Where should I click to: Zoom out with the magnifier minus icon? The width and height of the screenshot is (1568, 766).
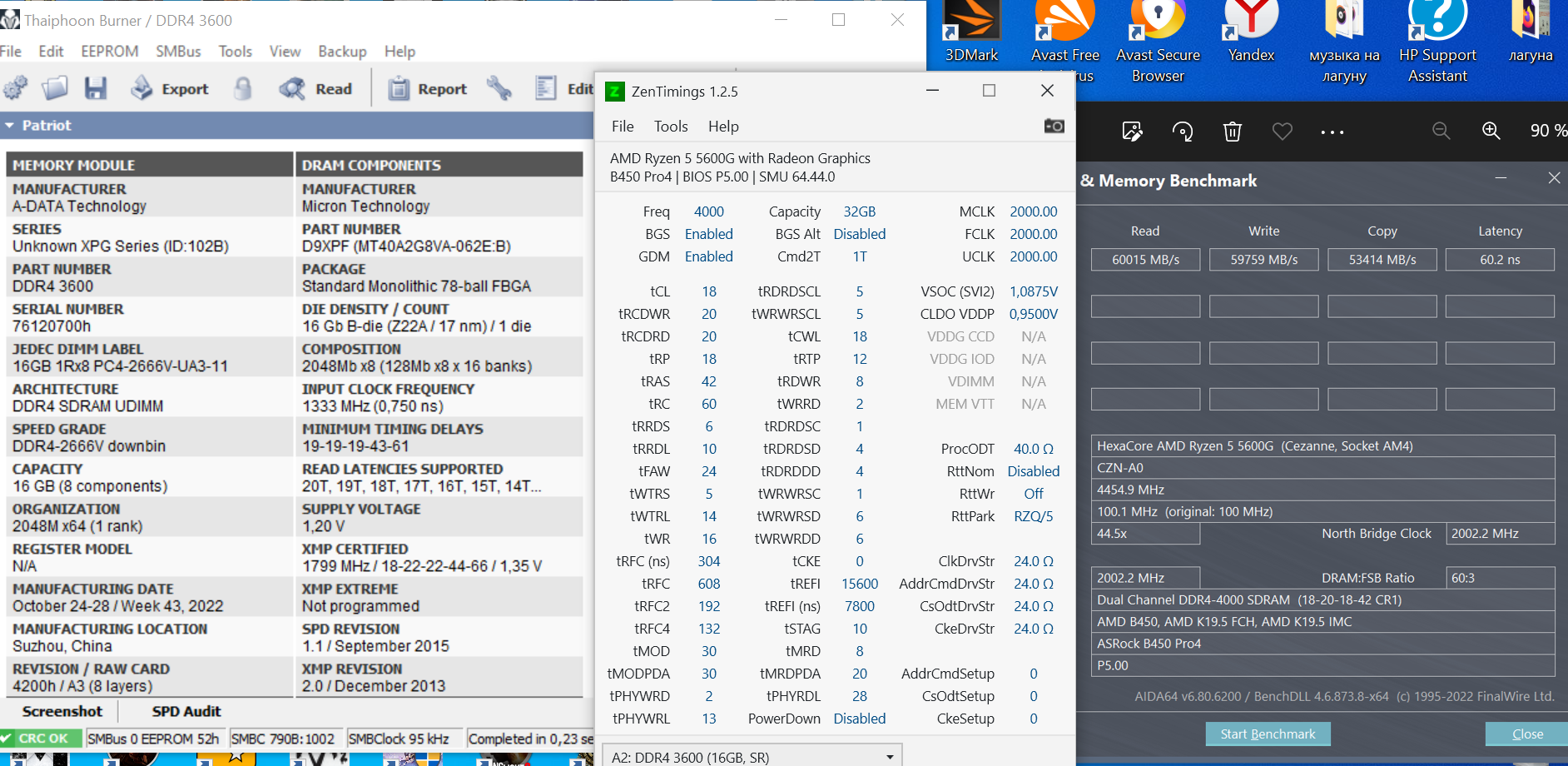[1441, 131]
